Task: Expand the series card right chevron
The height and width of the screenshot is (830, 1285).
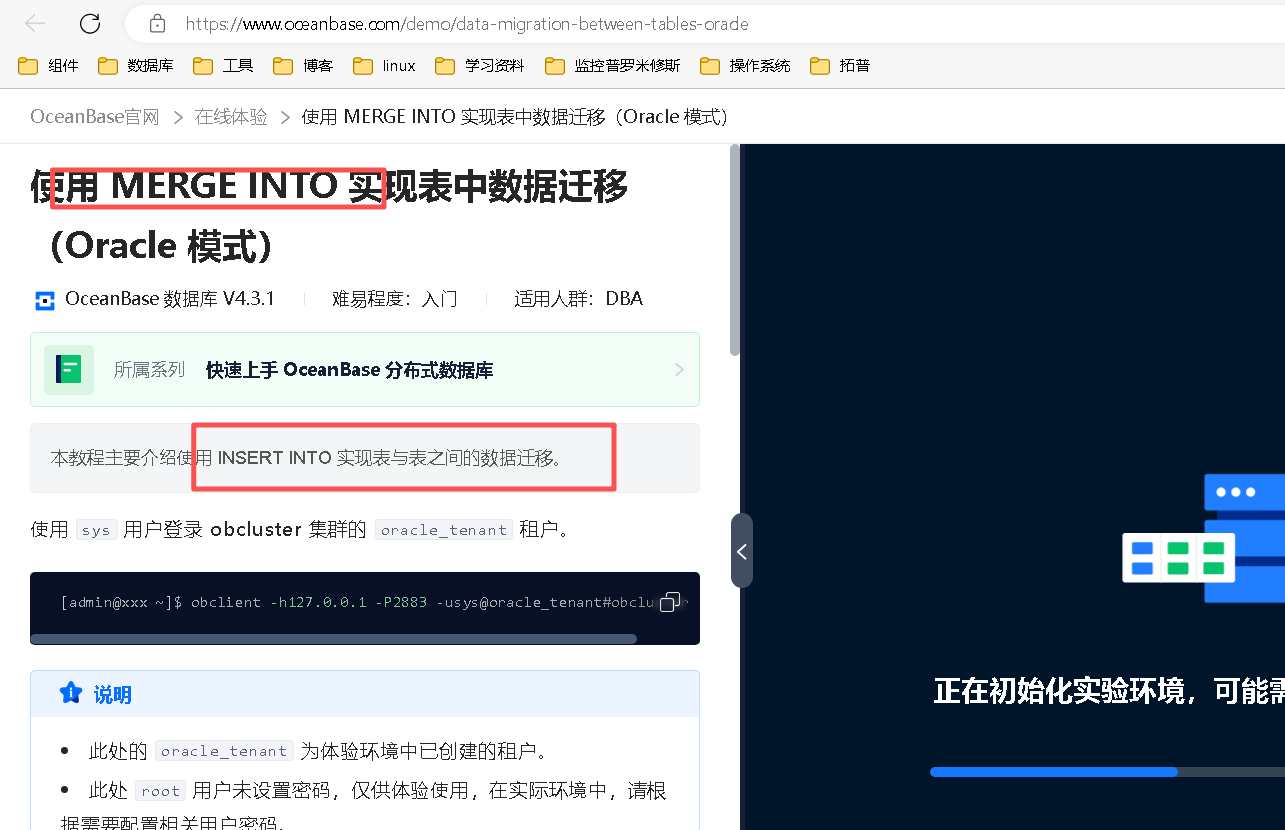Action: coord(679,370)
